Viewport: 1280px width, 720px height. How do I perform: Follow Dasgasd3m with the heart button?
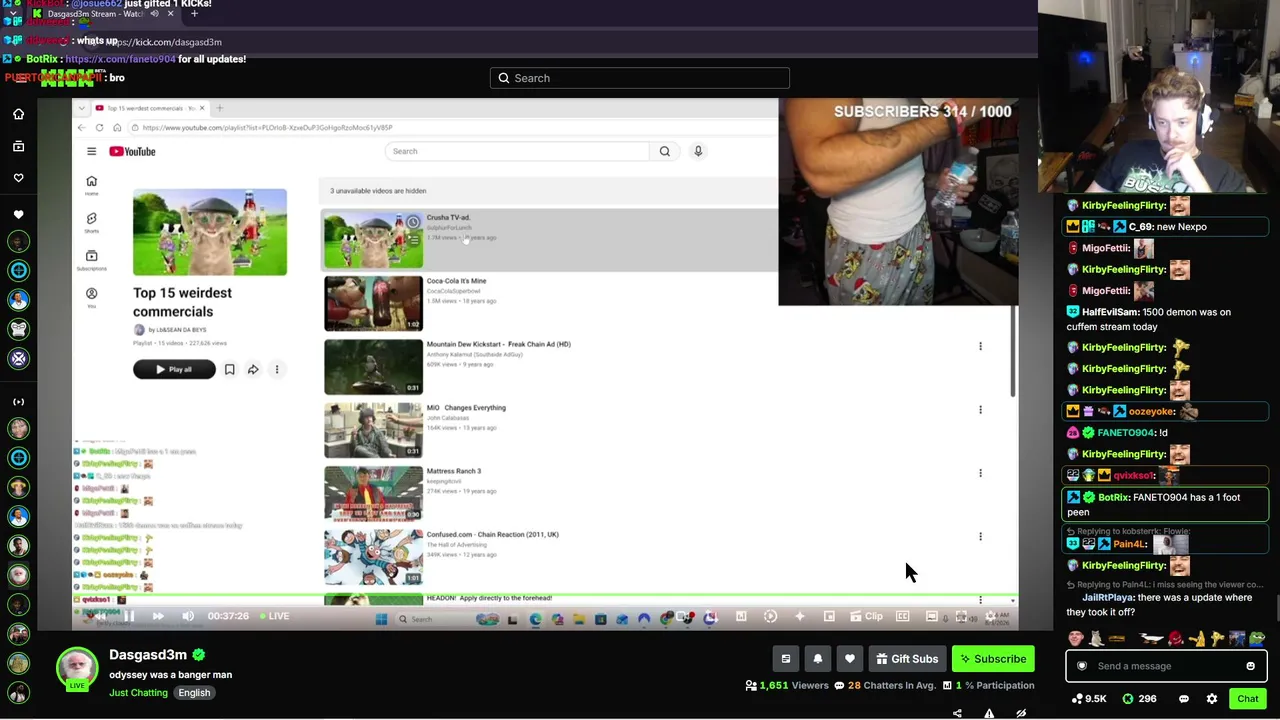[x=850, y=659]
